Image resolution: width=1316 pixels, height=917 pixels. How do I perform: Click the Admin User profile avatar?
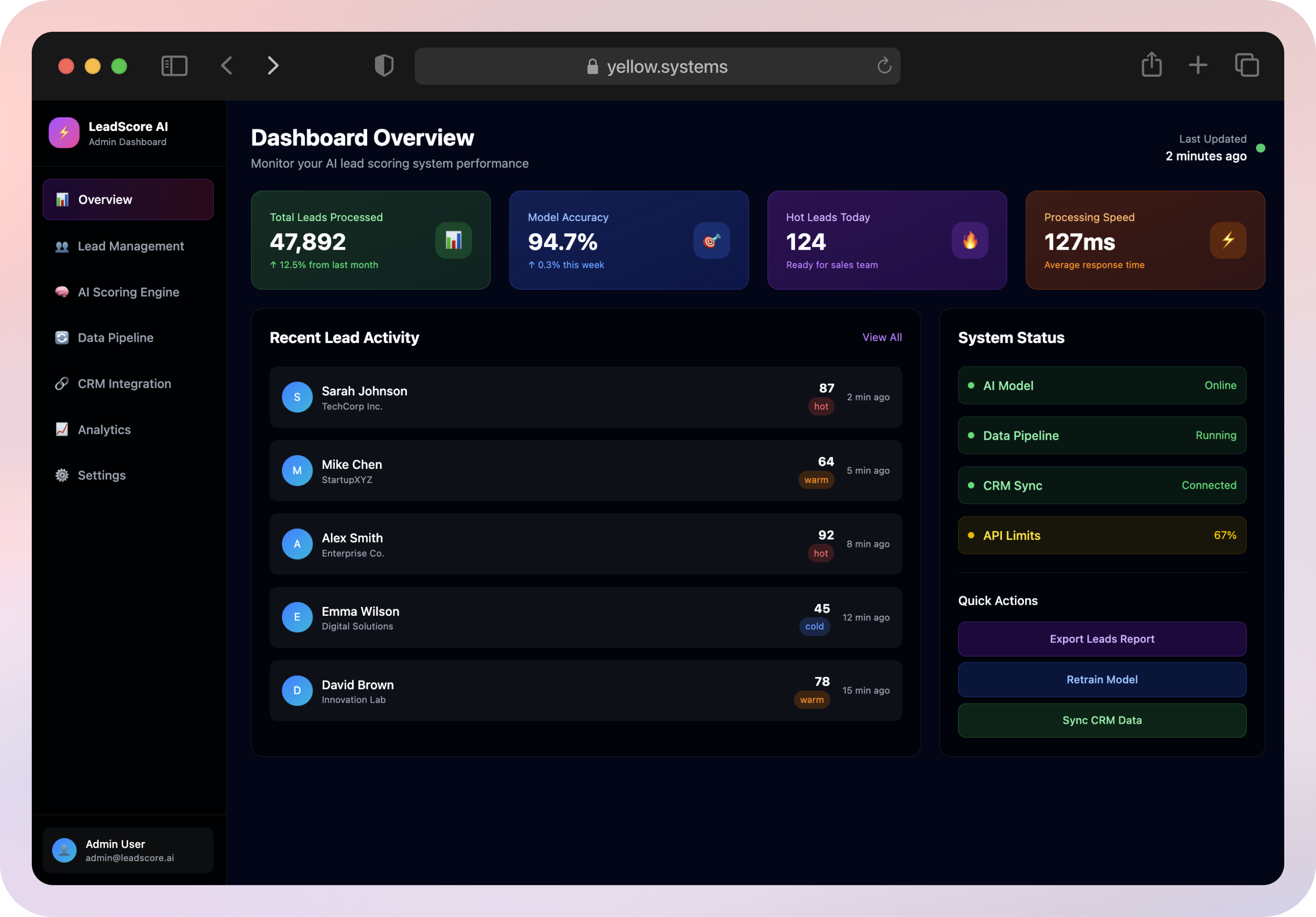(64, 850)
